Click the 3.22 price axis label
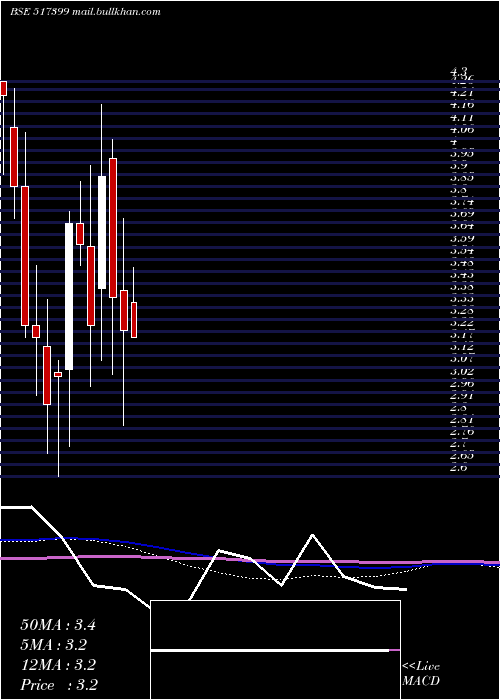This screenshot has width=500, height=700. [x=462, y=322]
